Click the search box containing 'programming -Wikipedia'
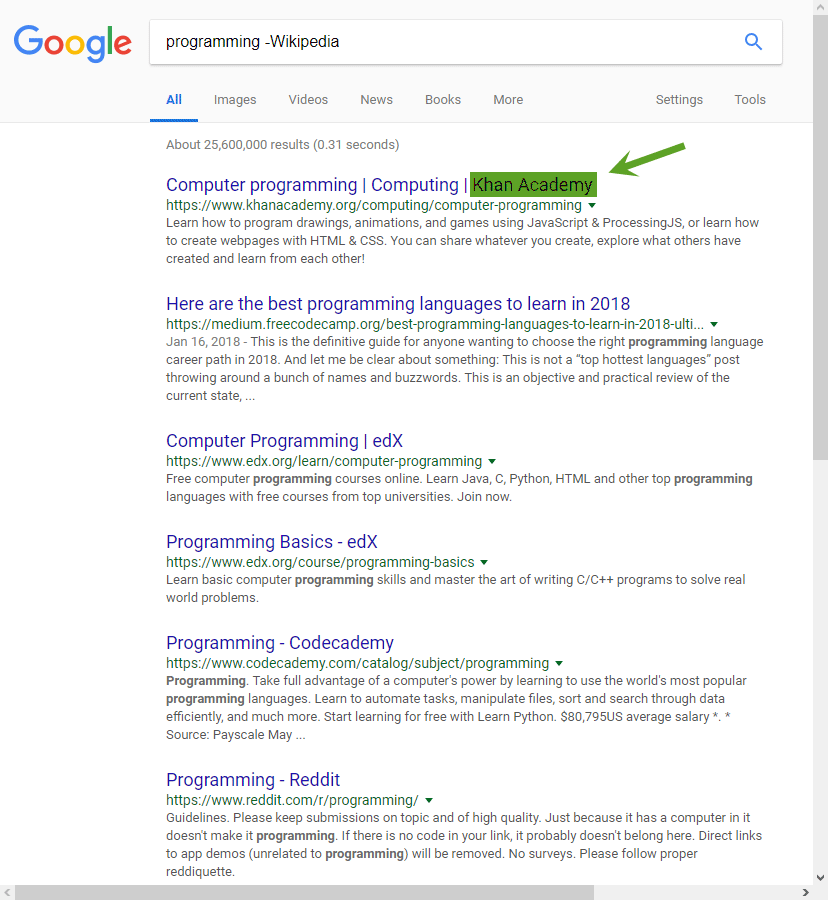The image size is (828, 900). tap(465, 42)
